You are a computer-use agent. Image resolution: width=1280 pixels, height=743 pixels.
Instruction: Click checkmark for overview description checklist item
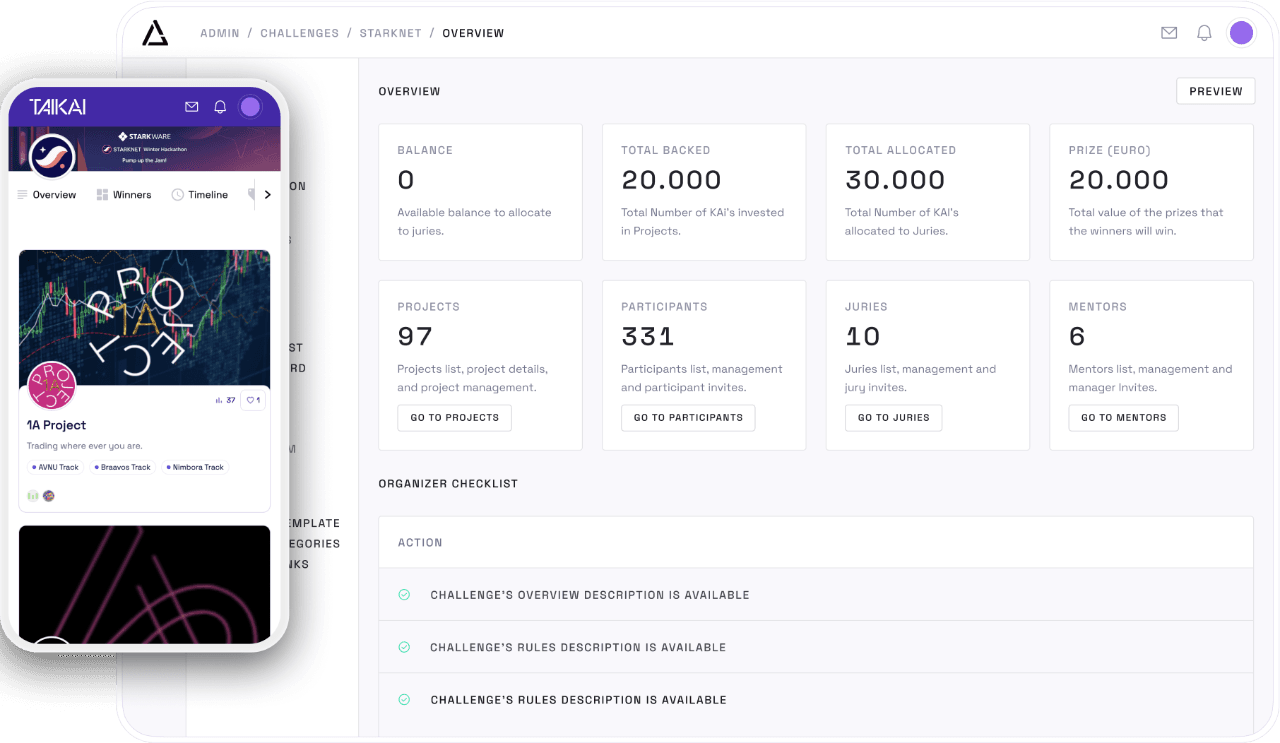(x=404, y=595)
